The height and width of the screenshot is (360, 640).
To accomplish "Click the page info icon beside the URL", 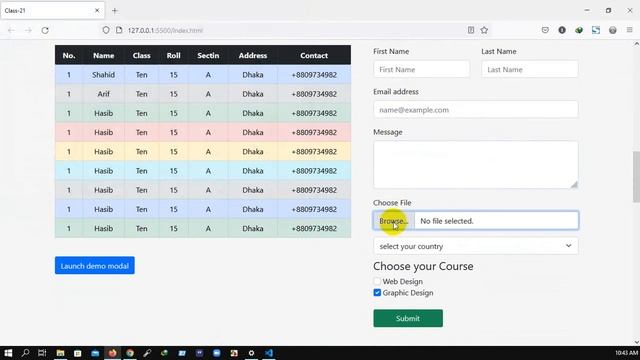I will tap(119, 30).
